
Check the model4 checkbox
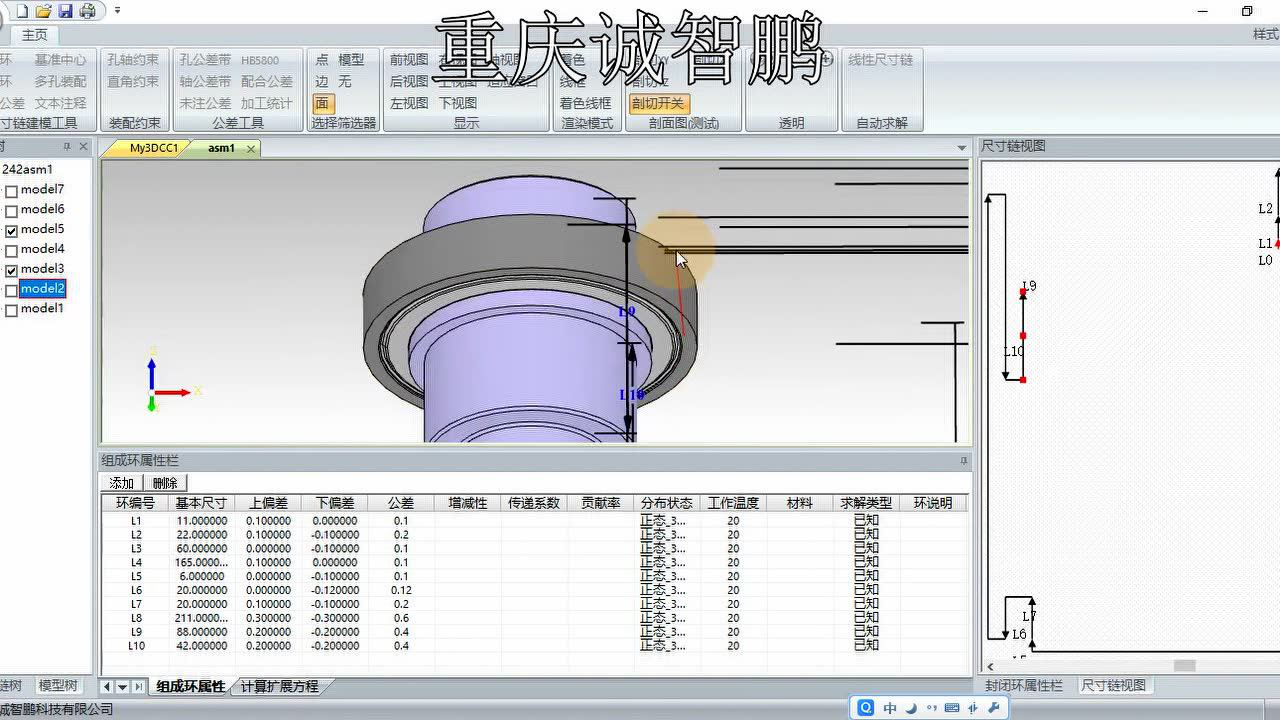pos(11,251)
